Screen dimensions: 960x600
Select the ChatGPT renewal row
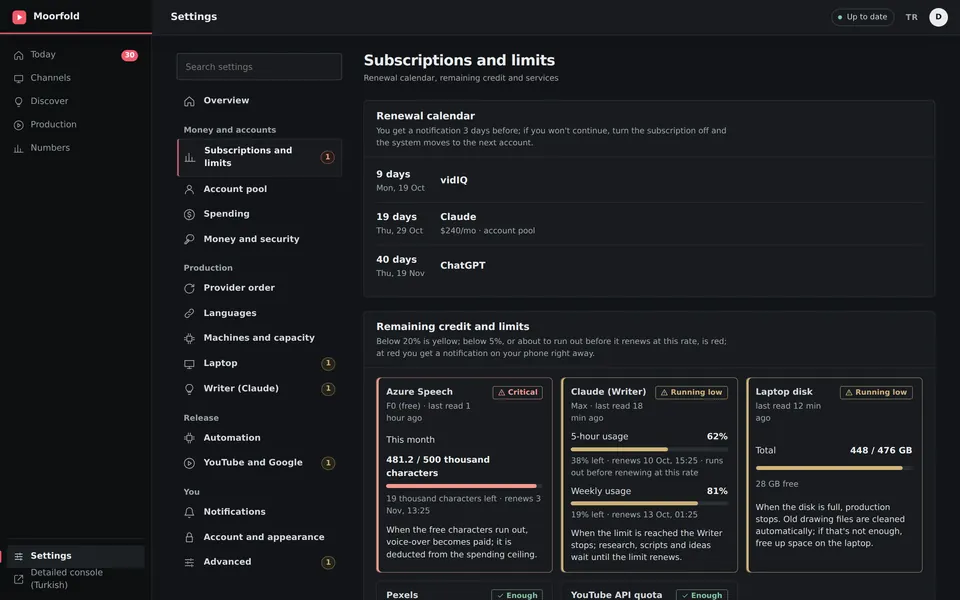point(649,266)
